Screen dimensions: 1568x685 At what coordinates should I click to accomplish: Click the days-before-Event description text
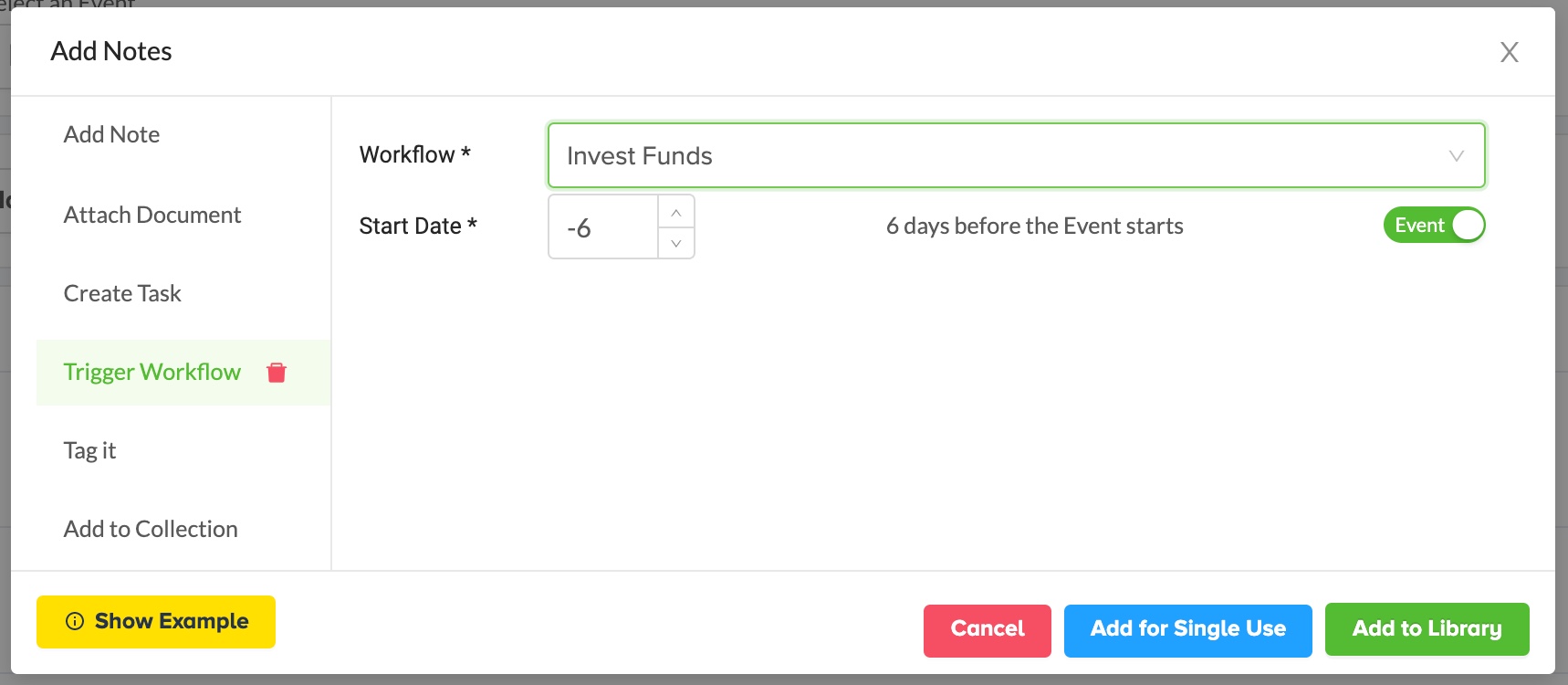pyautogui.click(x=1034, y=227)
